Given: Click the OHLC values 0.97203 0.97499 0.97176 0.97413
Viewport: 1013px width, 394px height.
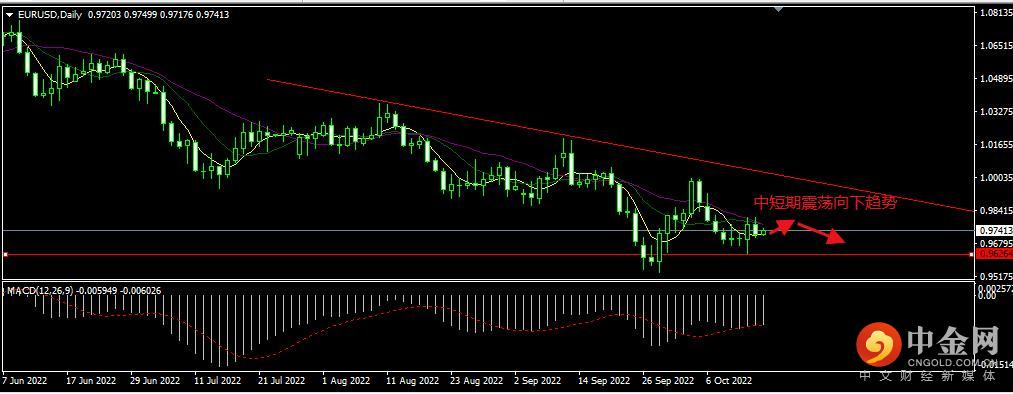Looking at the screenshot, I should coord(158,15).
